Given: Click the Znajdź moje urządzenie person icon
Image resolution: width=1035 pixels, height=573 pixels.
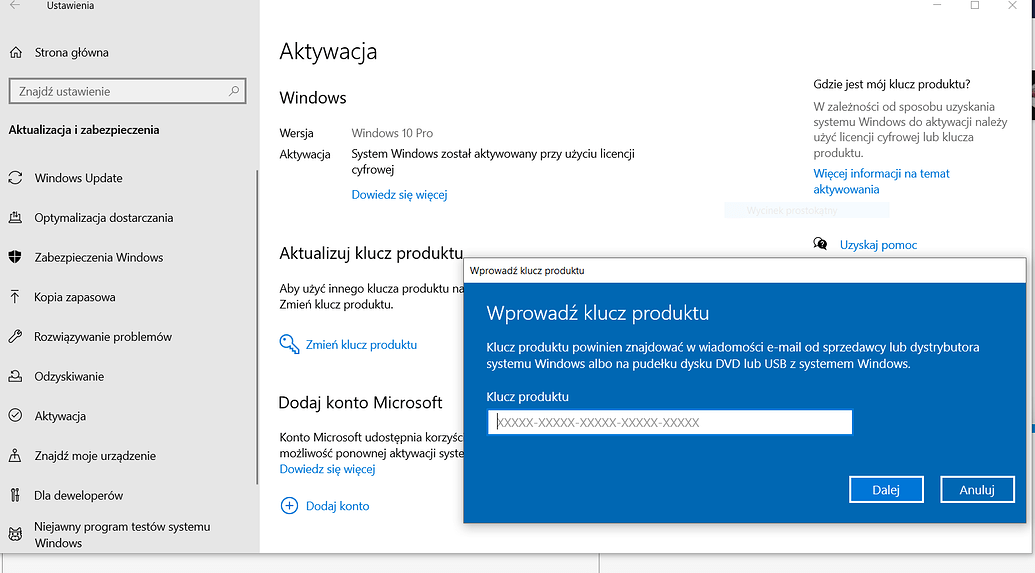Looking at the screenshot, I should (x=15, y=455).
